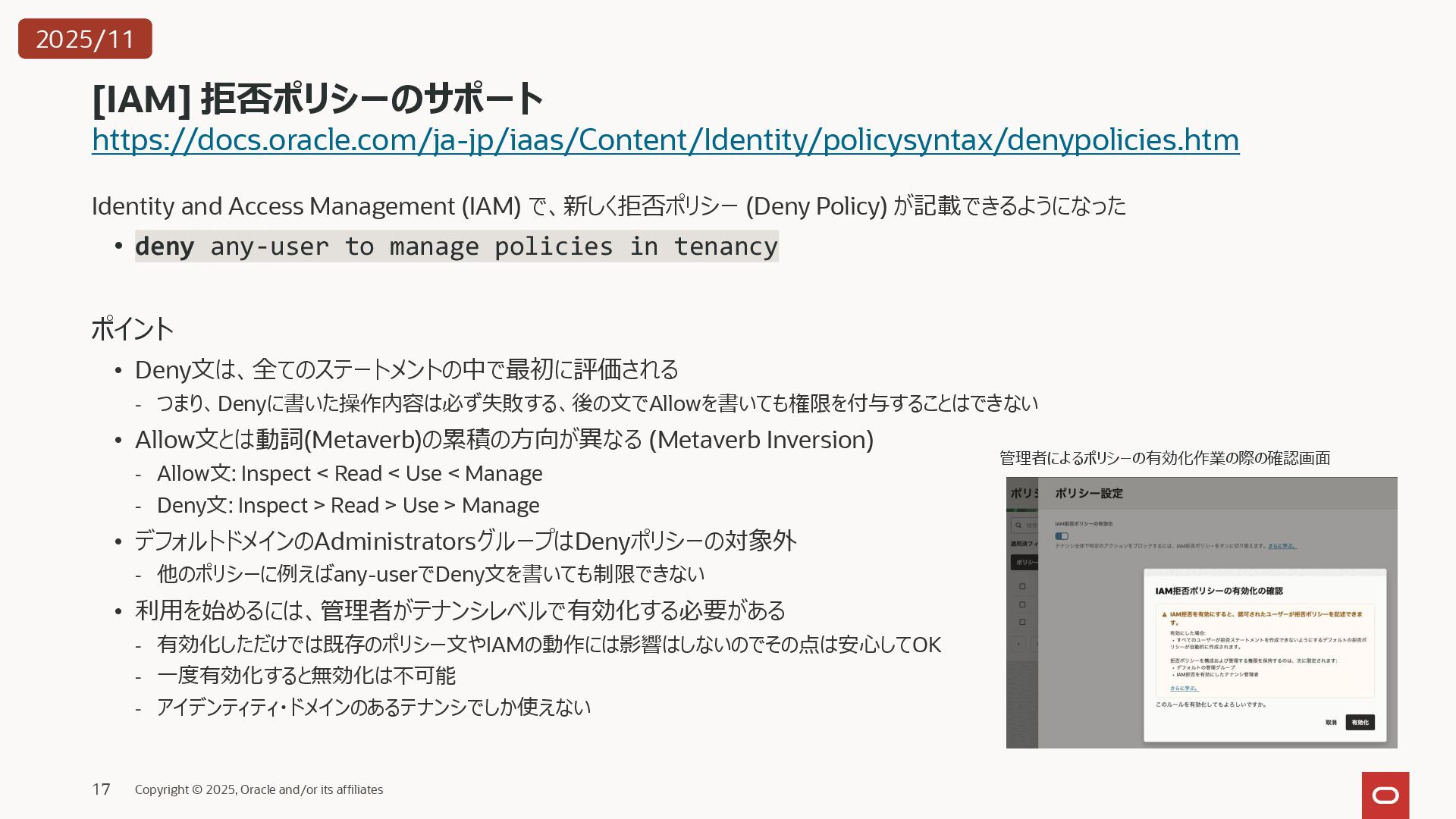Click the ポリシー設定 panel heading
The width and height of the screenshot is (1456, 819).
coord(1088,494)
